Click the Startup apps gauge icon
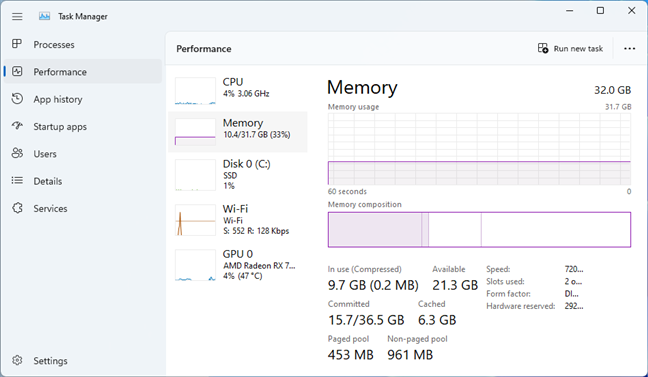 [x=17, y=126]
